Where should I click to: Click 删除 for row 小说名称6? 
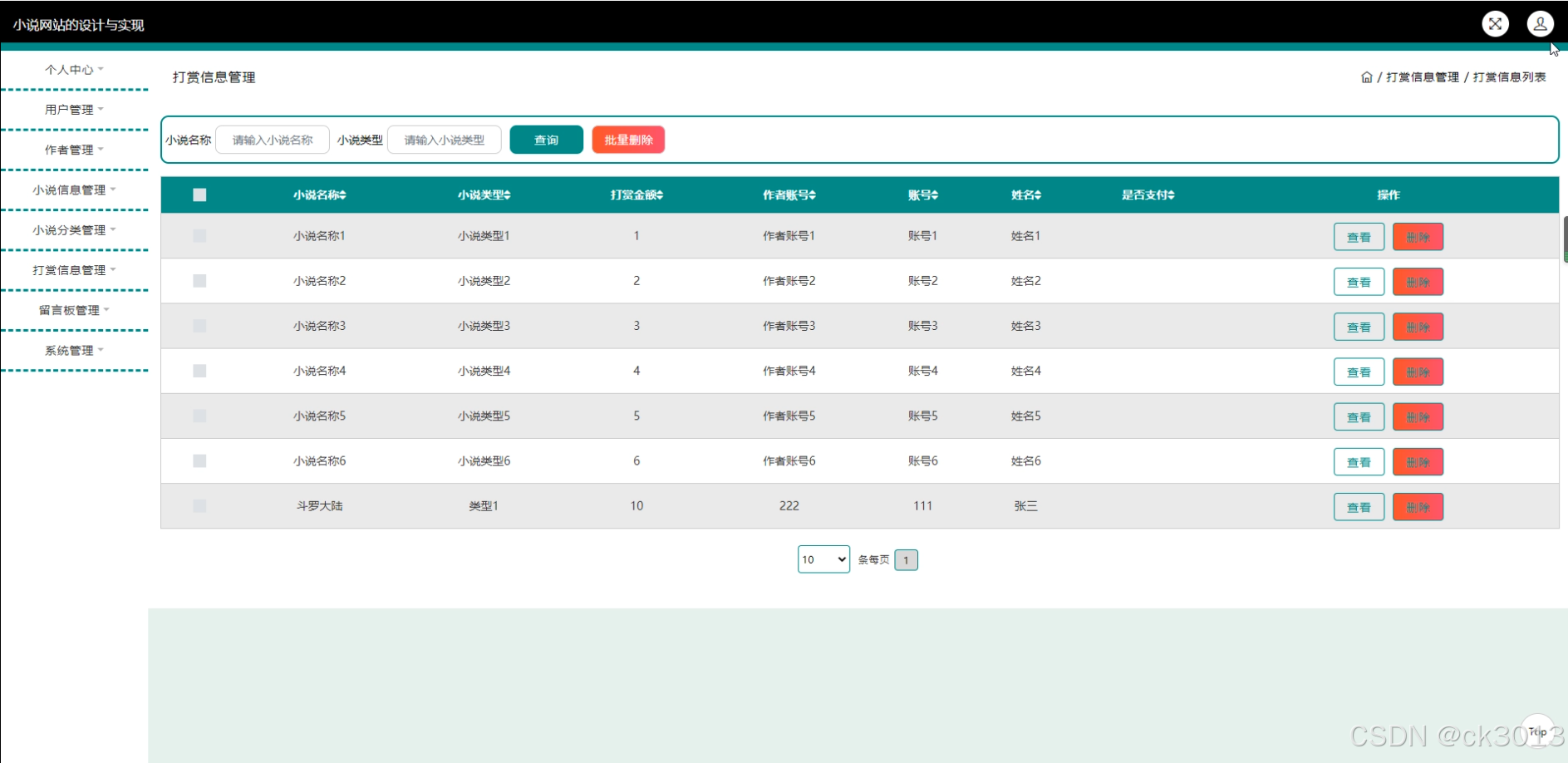point(1418,461)
